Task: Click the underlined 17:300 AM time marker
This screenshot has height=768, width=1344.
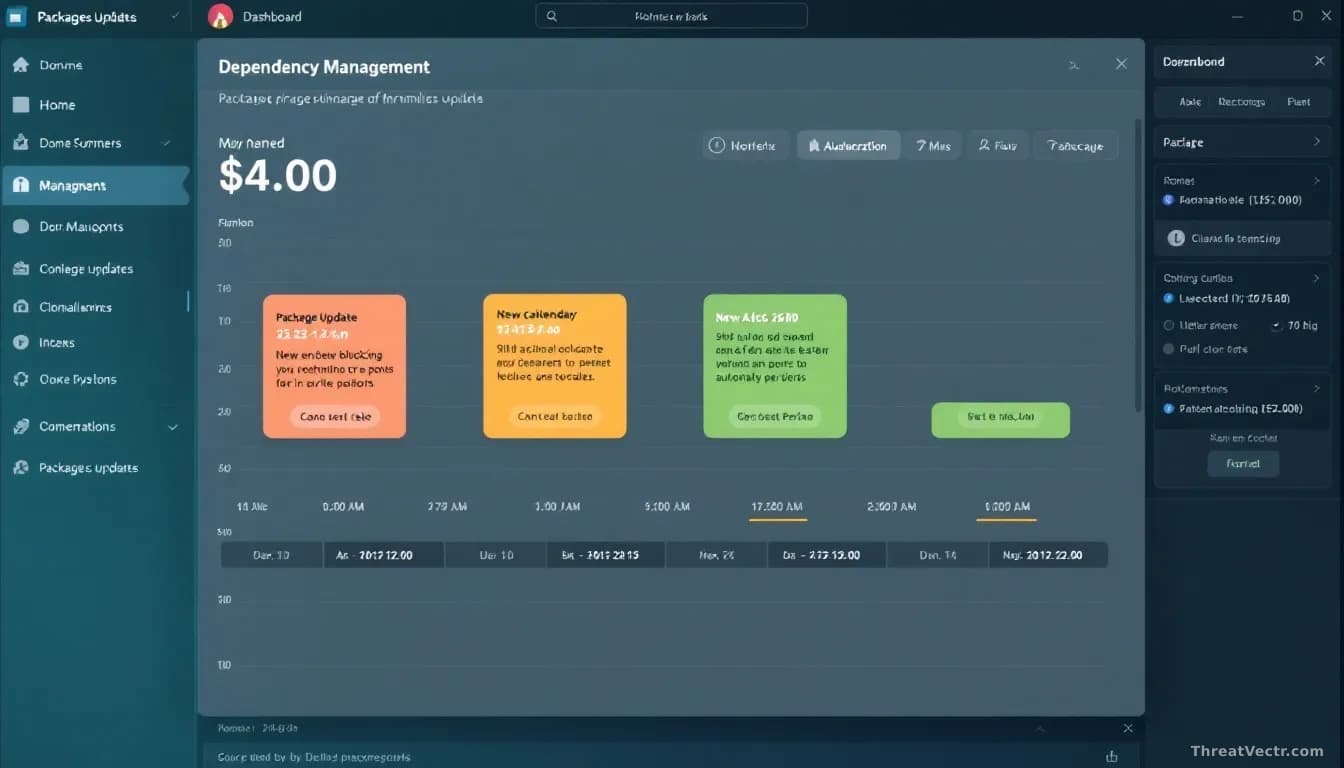Action: tap(777, 507)
